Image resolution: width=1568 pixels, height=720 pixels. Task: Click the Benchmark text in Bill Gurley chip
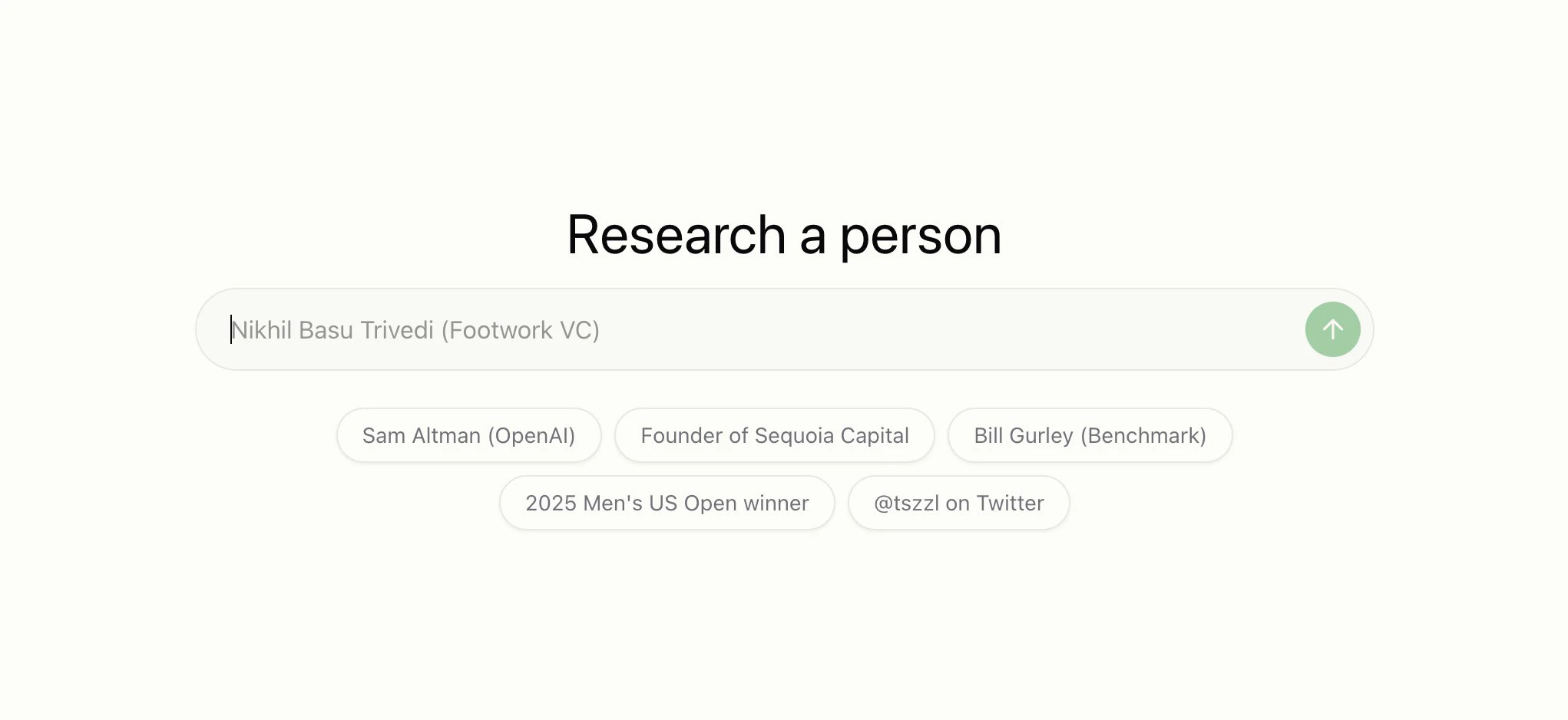coord(1143,435)
